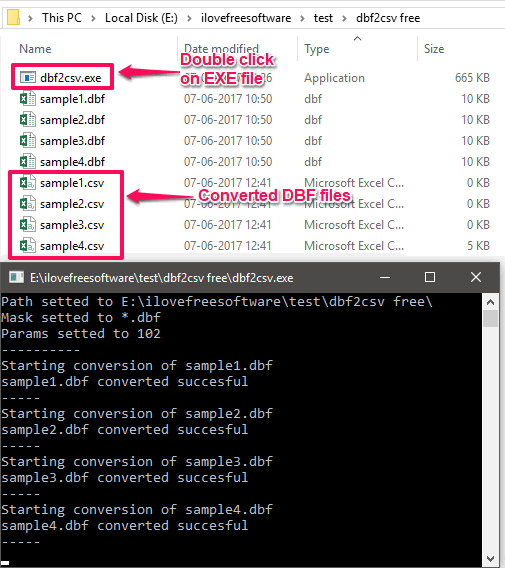Sort files by Size column header
505x568 pixels.
tap(434, 49)
